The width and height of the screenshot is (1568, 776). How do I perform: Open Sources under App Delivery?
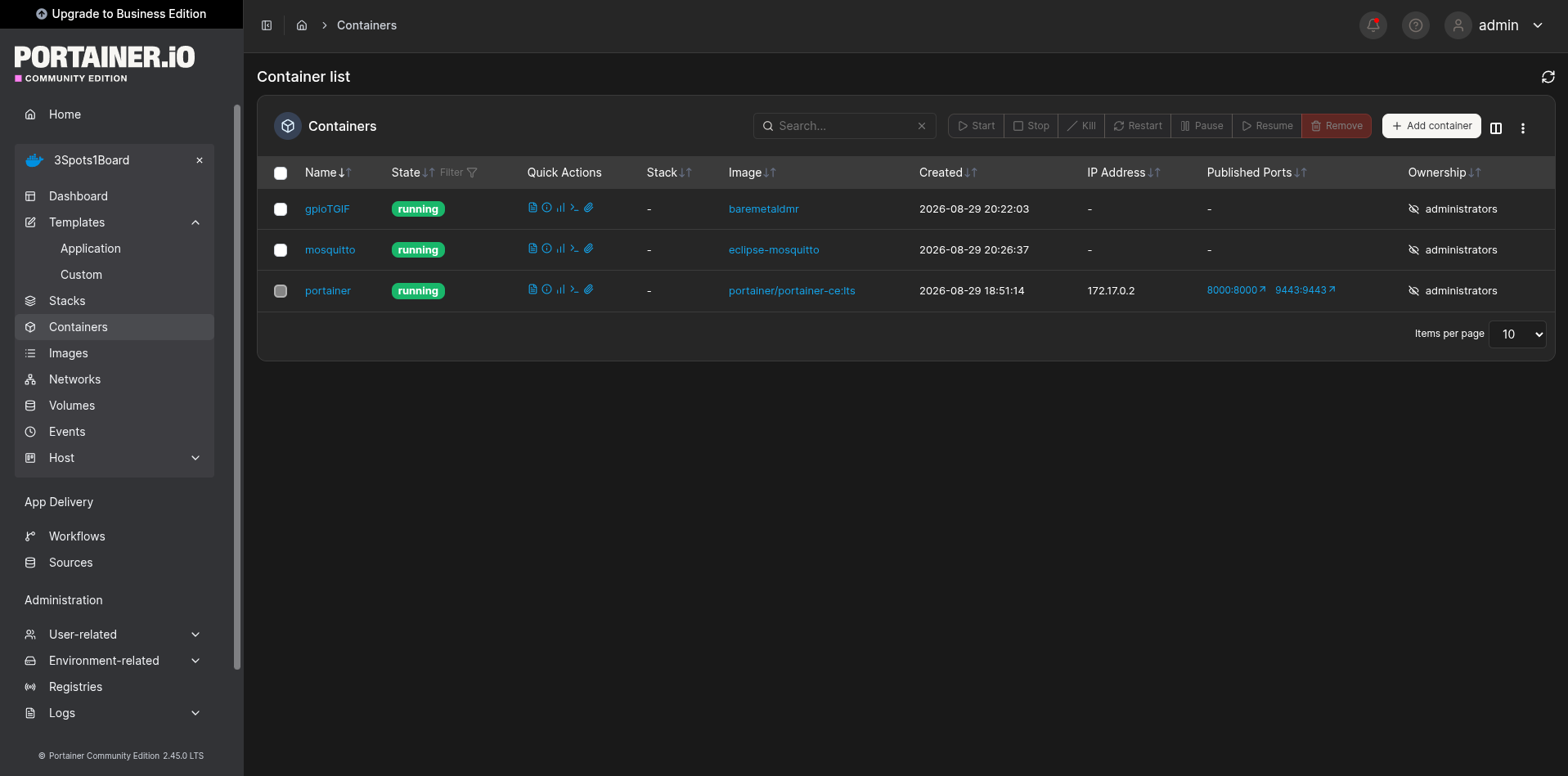pyautogui.click(x=115, y=563)
